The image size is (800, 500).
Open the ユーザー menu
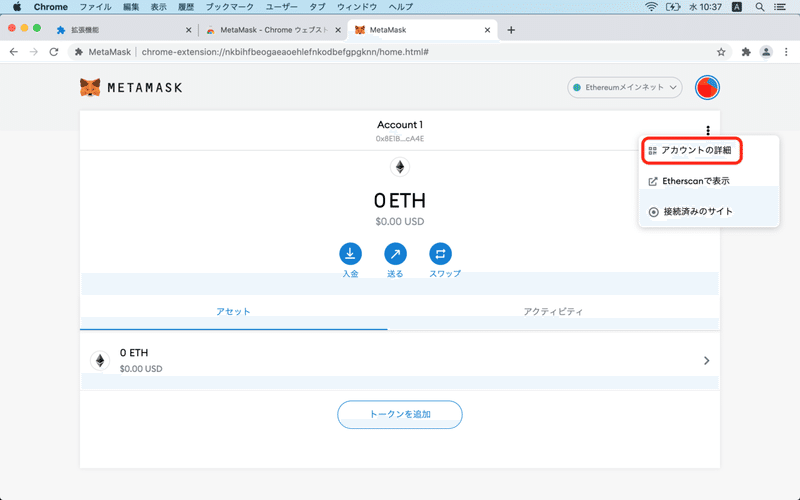point(282,7)
